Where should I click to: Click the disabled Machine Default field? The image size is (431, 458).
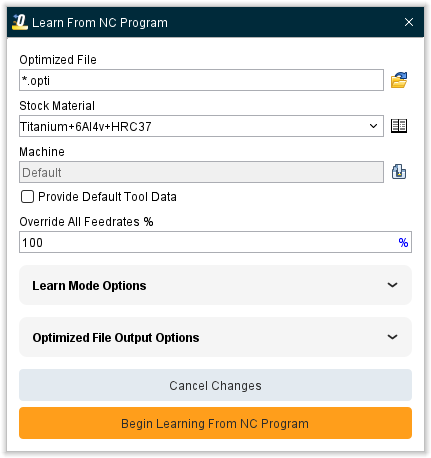click(x=201, y=172)
